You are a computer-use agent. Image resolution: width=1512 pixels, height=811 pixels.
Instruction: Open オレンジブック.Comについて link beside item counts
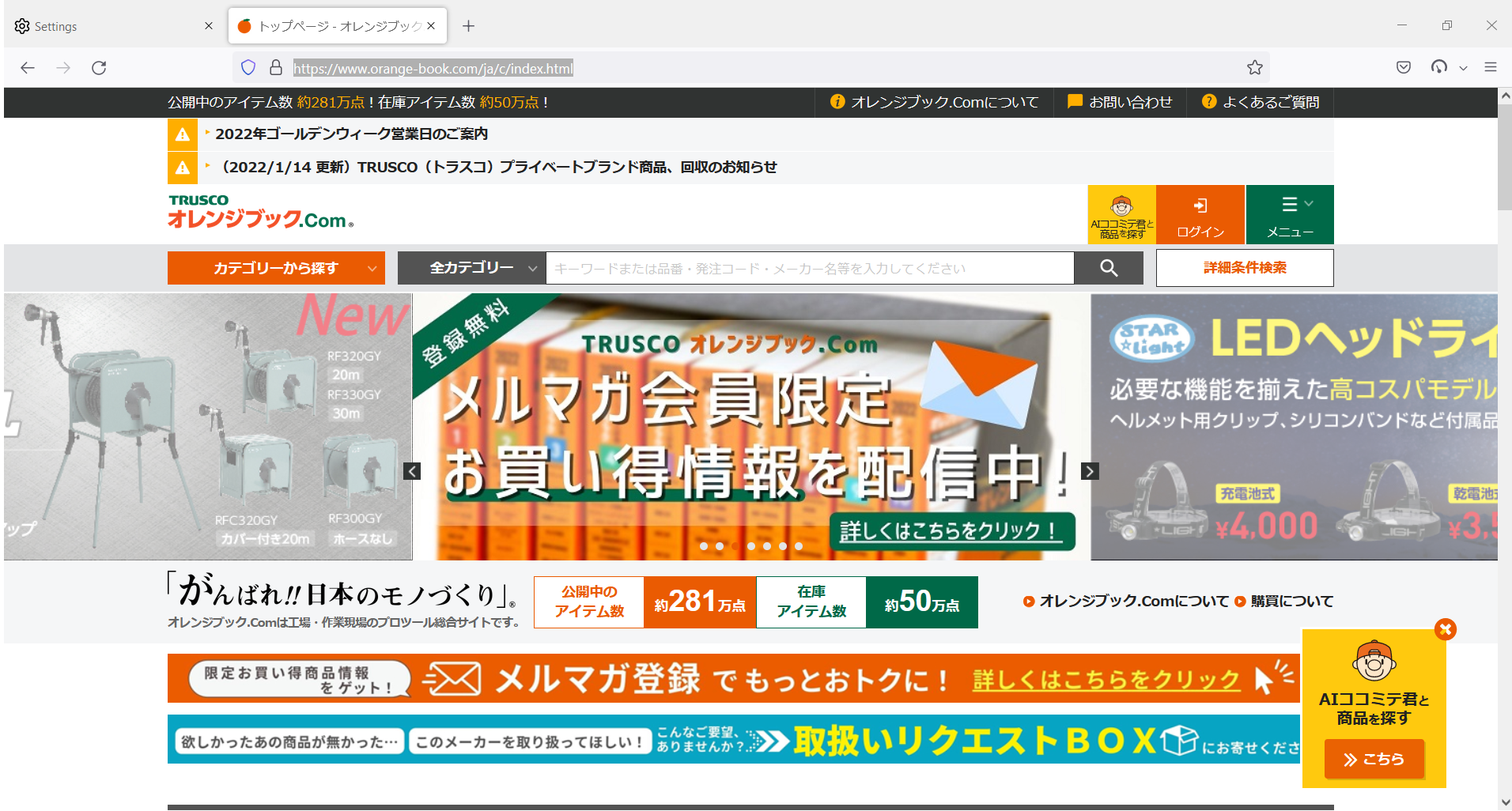pyautogui.click(x=1126, y=601)
